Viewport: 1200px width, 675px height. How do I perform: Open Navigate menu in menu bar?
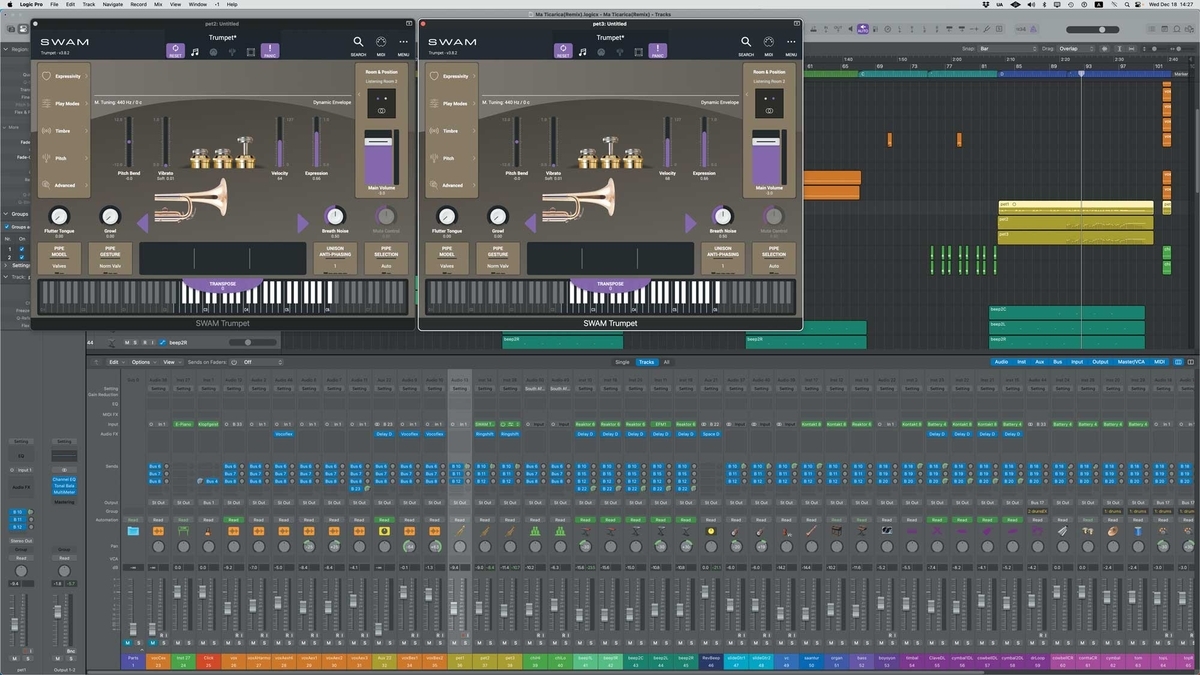pyautogui.click(x=113, y=4)
